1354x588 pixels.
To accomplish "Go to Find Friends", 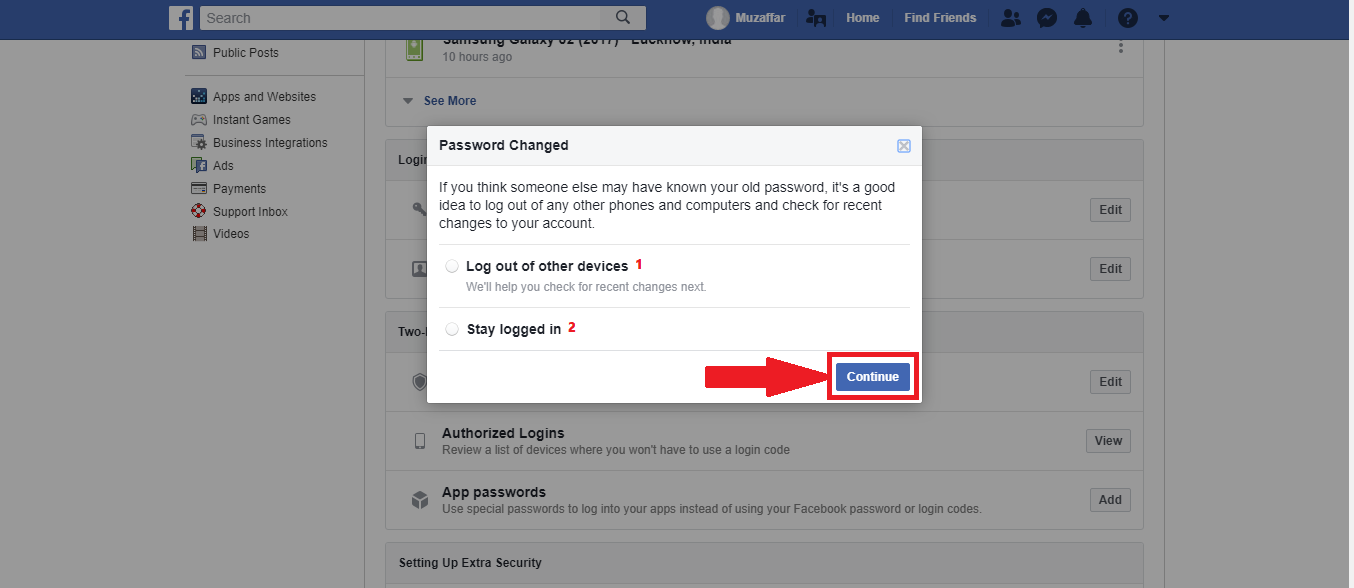I will pyautogui.click(x=940, y=17).
